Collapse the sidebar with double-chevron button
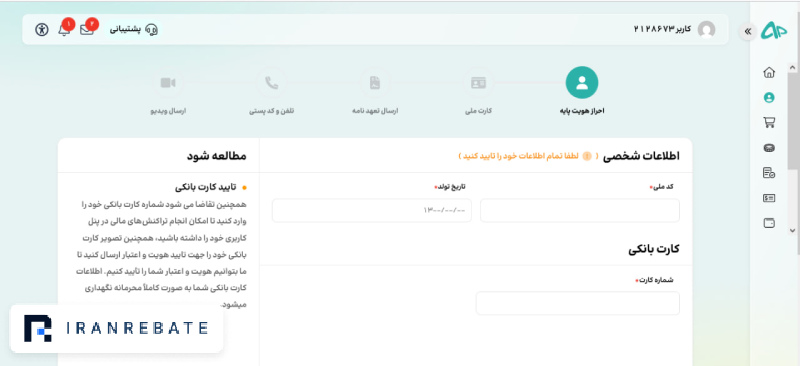 tap(747, 32)
